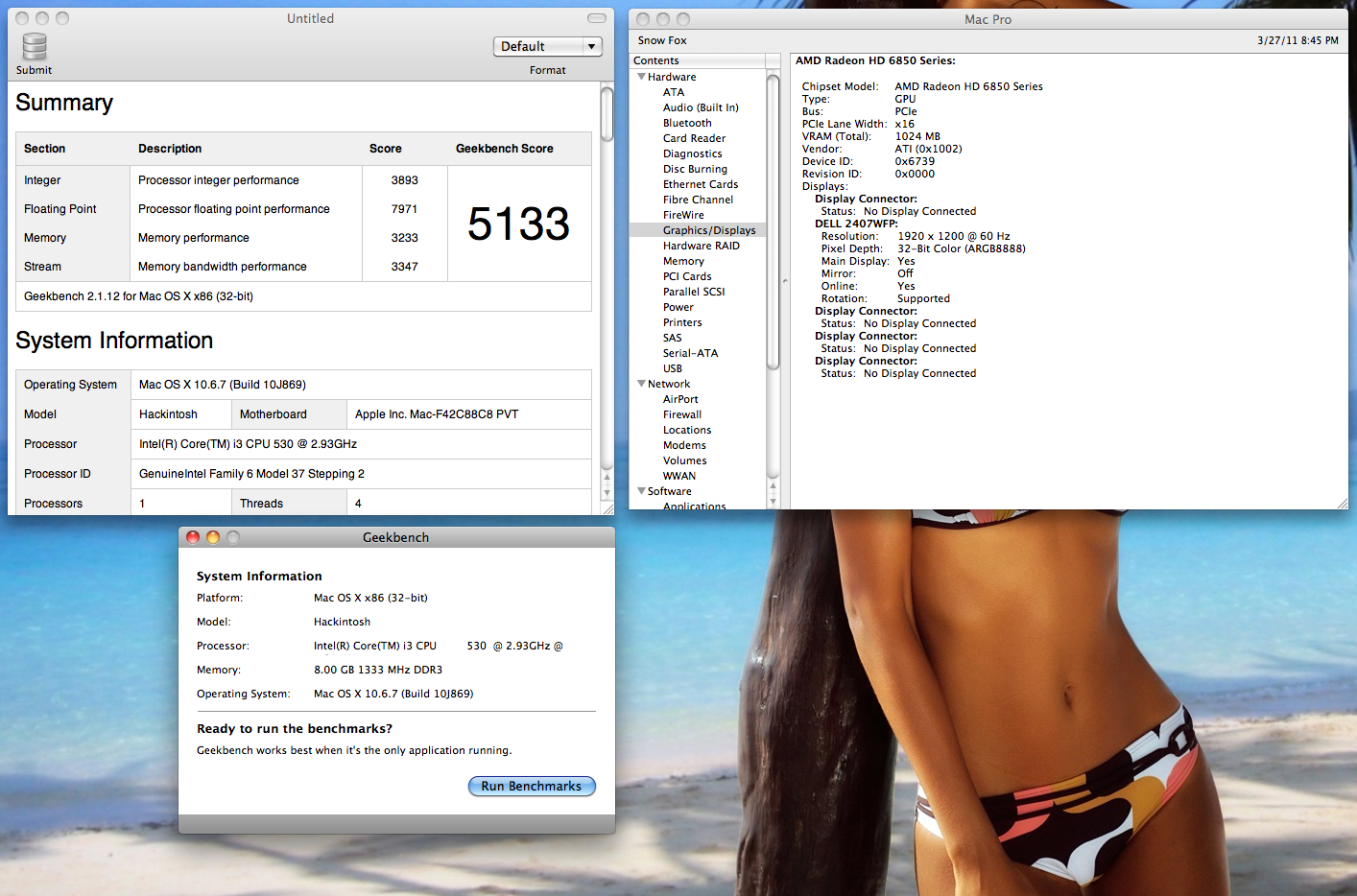The image size is (1357, 896).
Task: Click the Geekbench results window scrollbar thumb
Action: tap(607, 114)
